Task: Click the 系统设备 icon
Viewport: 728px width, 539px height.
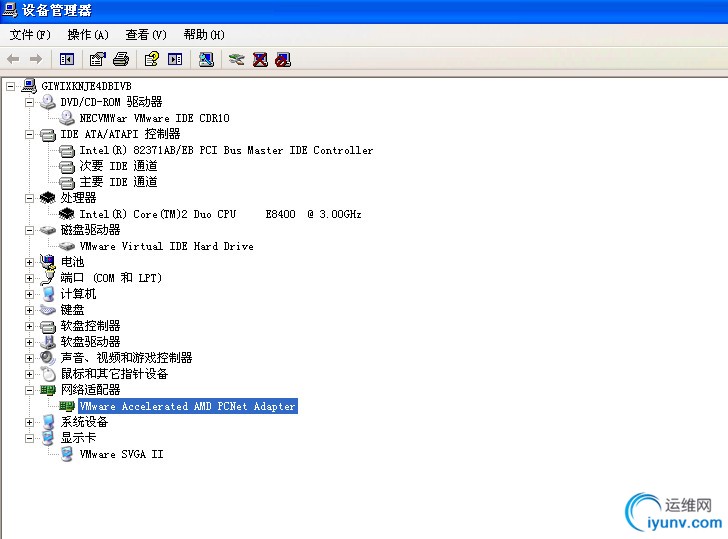Action: pyautogui.click(x=48, y=422)
